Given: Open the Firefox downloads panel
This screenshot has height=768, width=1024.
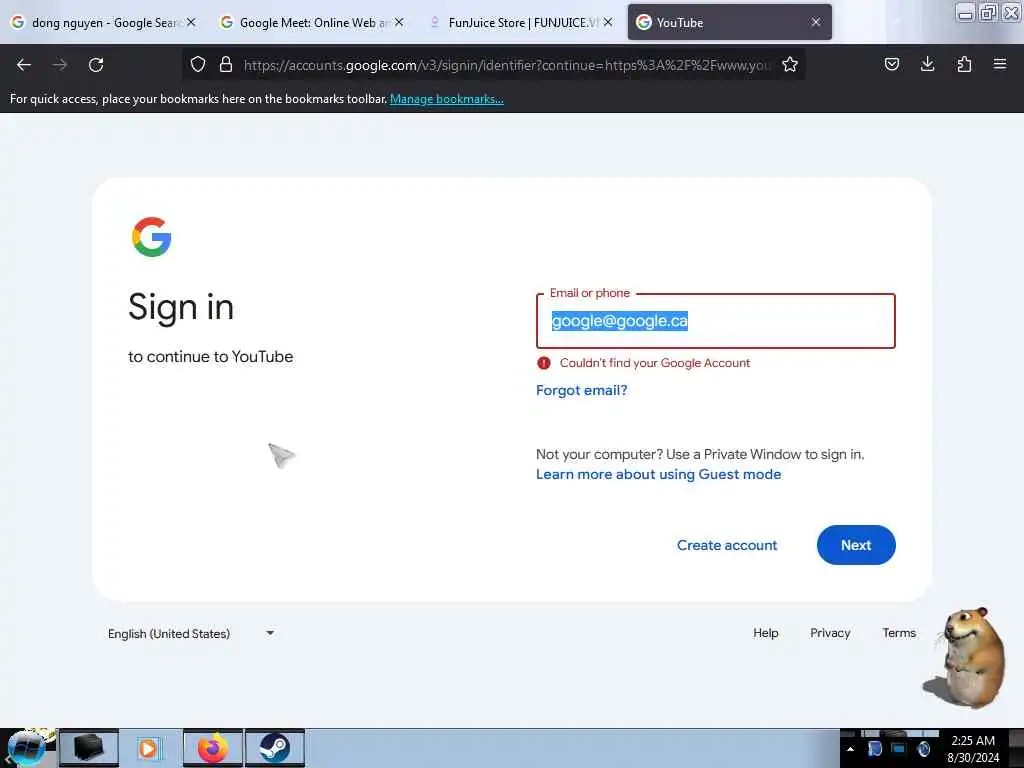Looking at the screenshot, I should (x=927, y=64).
